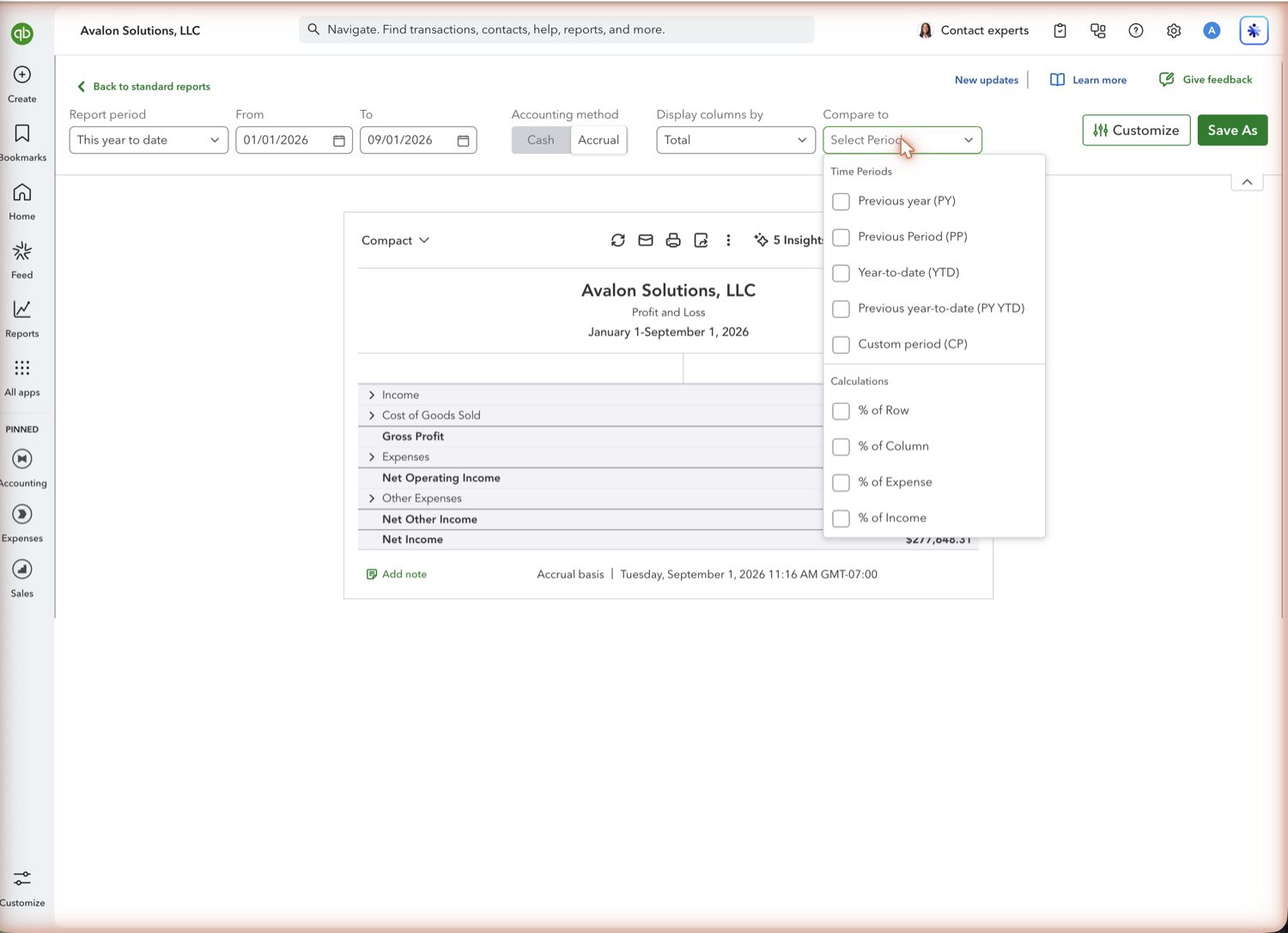Click the Save As button
1288x933 pixels.
(x=1232, y=131)
